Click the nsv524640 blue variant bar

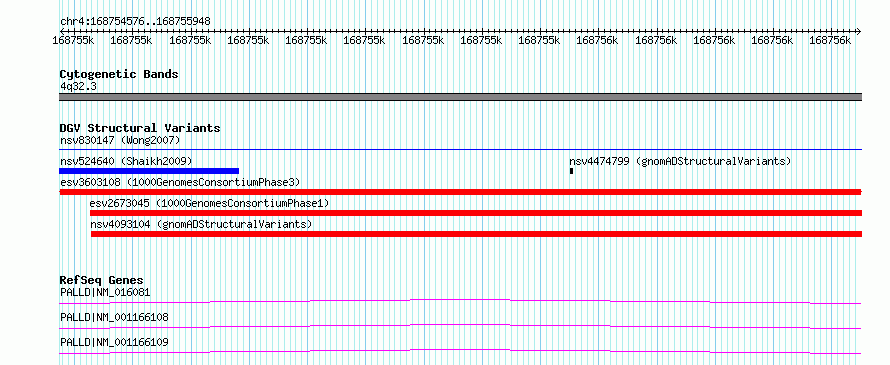pos(149,171)
